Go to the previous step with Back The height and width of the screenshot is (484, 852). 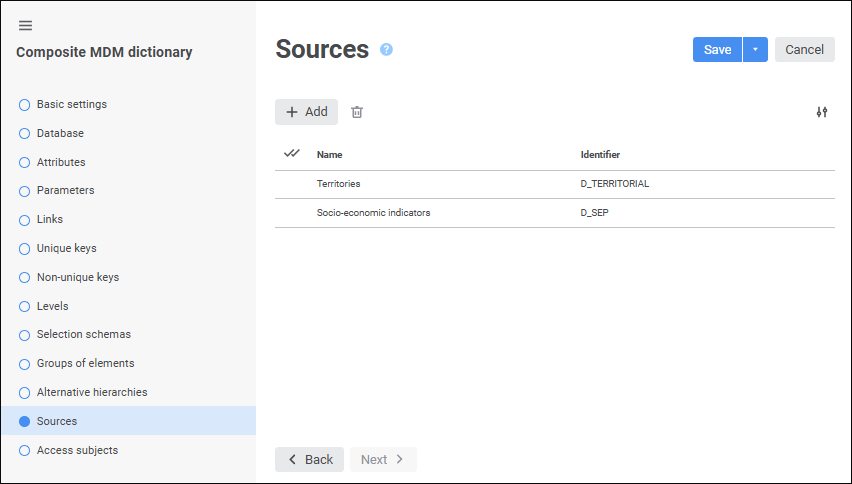tap(309, 459)
